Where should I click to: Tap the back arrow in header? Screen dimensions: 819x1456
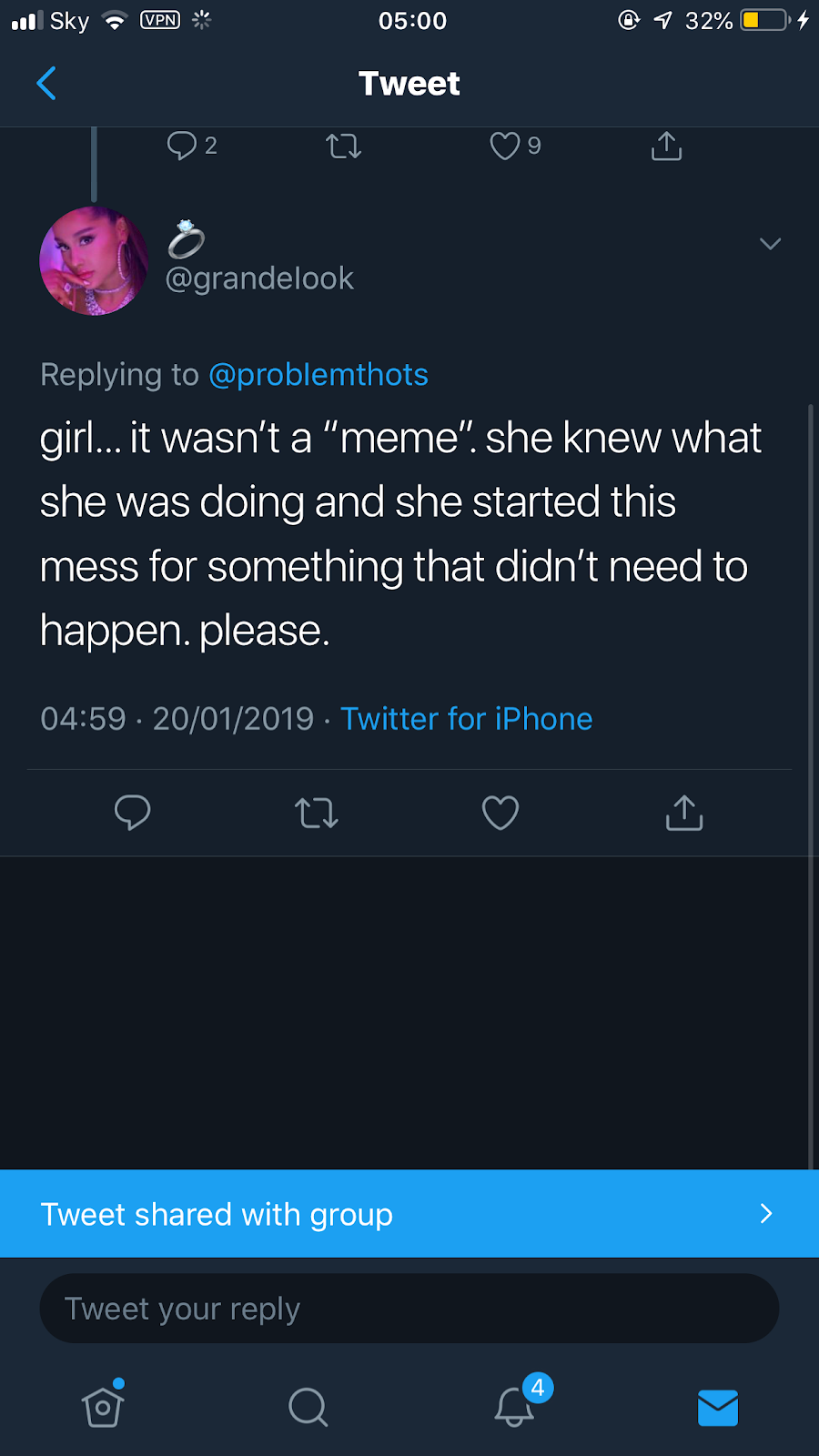click(46, 84)
